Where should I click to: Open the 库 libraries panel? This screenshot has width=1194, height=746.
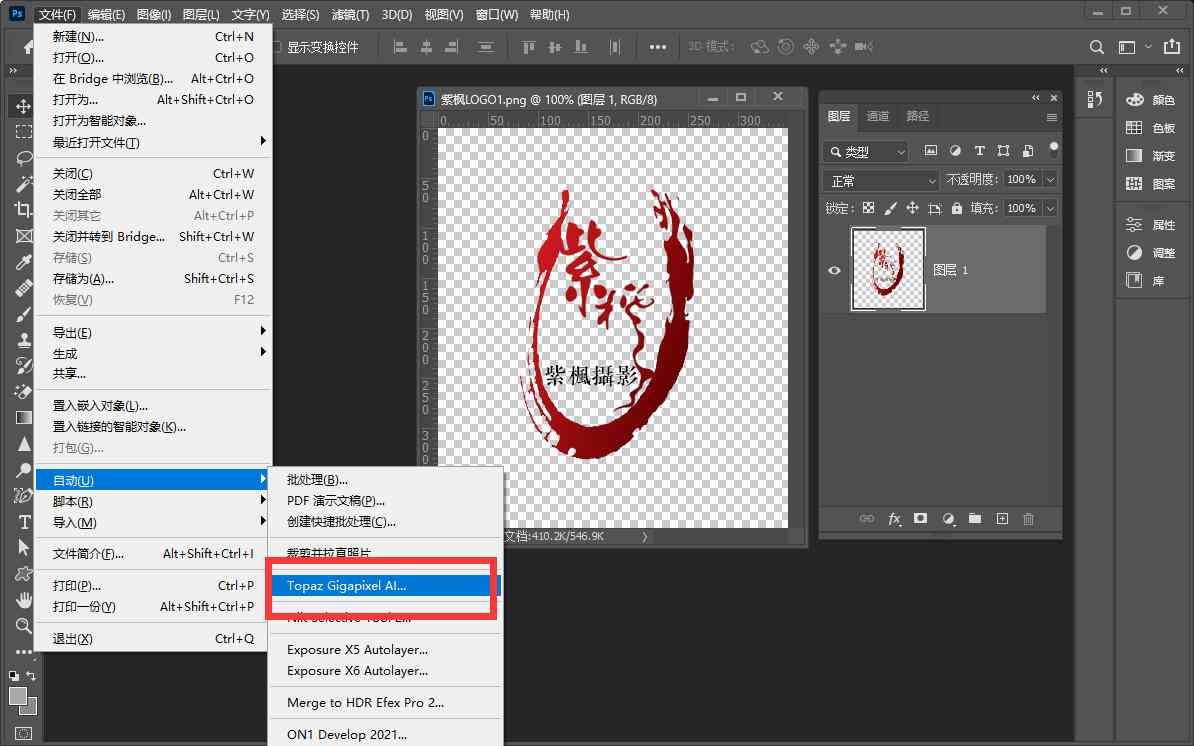click(x=1146, y=281)
